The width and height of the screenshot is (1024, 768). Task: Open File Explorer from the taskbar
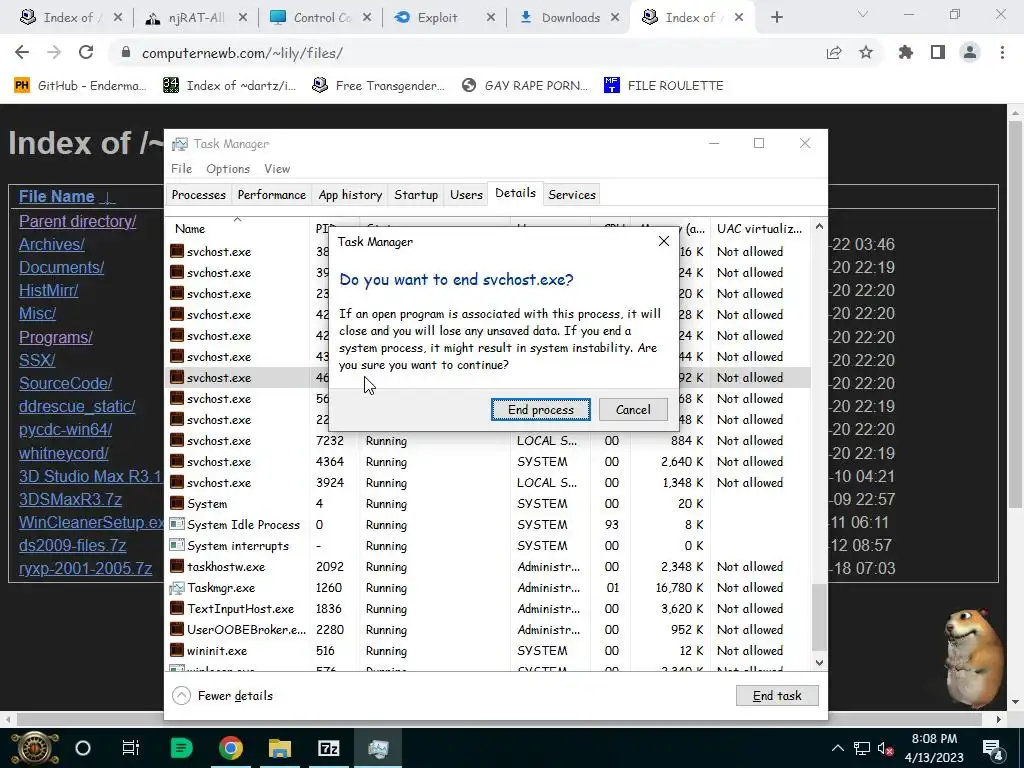(280, 748)
